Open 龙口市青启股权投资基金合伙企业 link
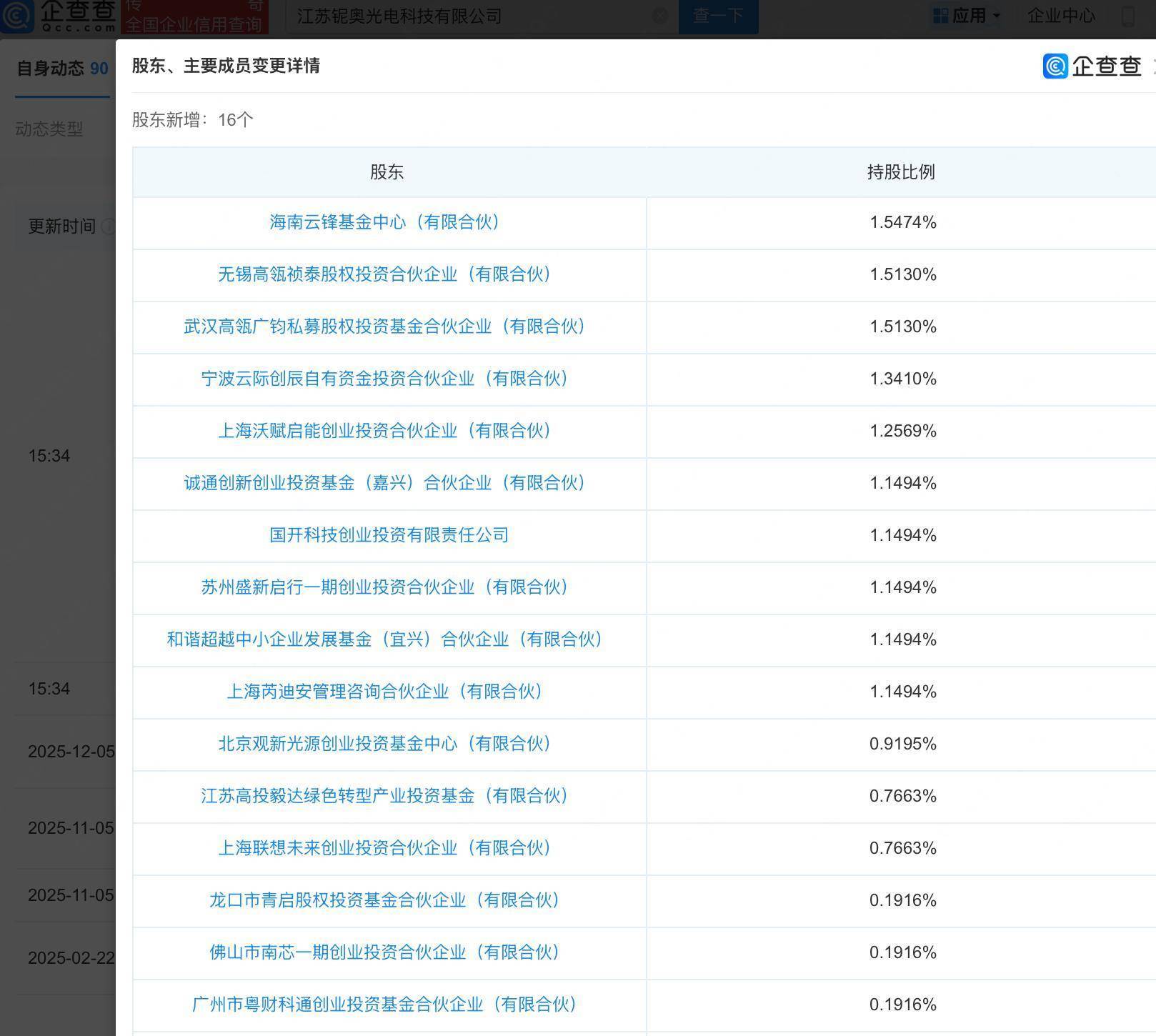The height and width of the screenshot is (1036, 1156). point(387,900)
